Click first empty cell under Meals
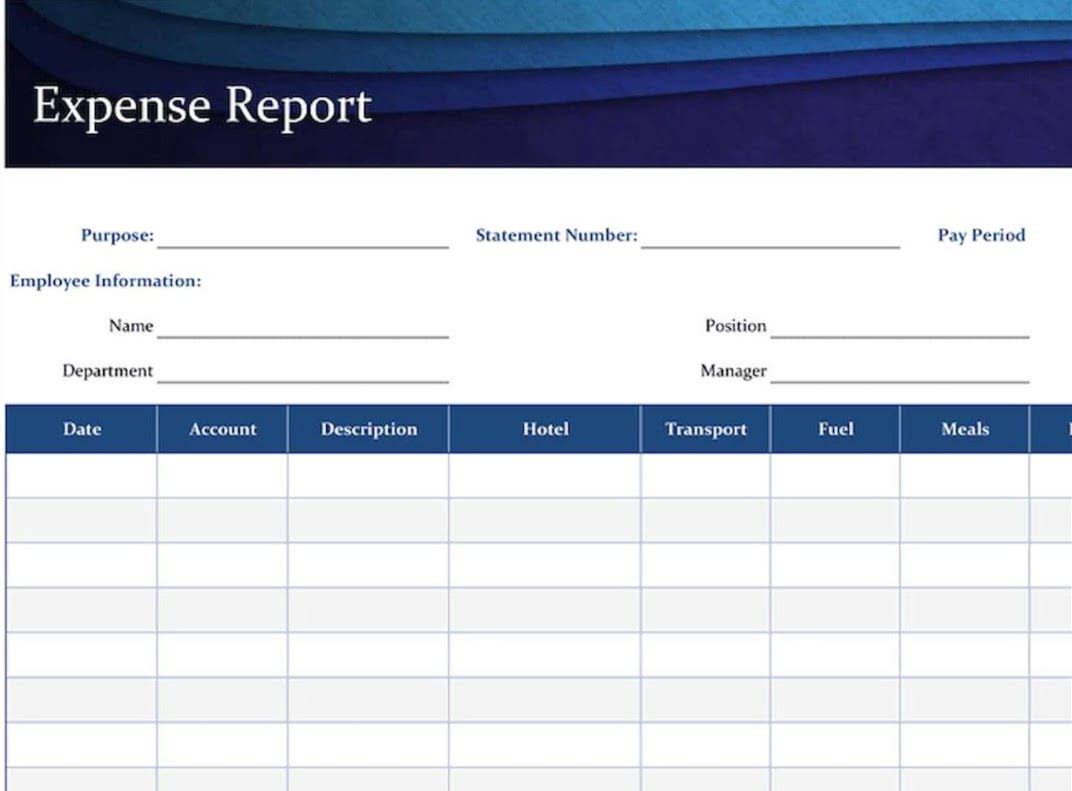The height and width of the screenshot is (791, 1072). point(964,475)
